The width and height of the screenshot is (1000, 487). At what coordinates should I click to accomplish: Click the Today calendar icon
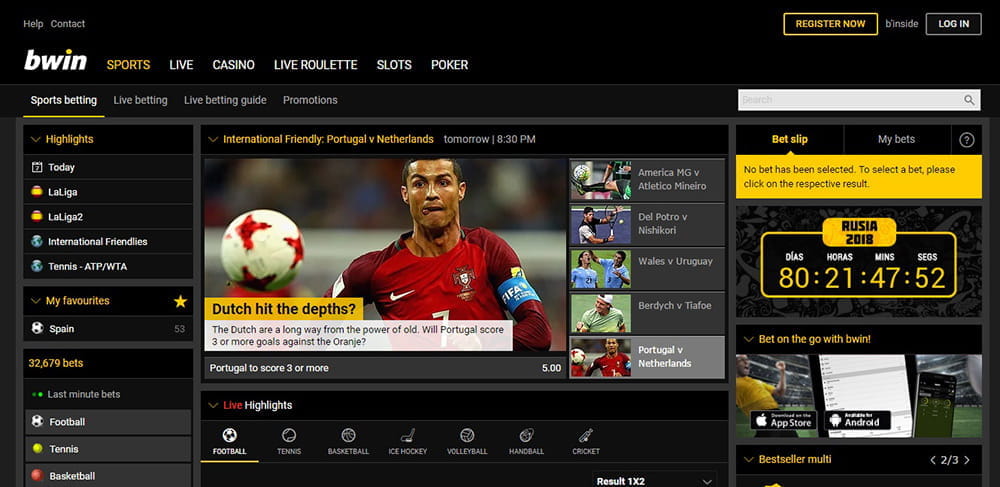(37, 167)
